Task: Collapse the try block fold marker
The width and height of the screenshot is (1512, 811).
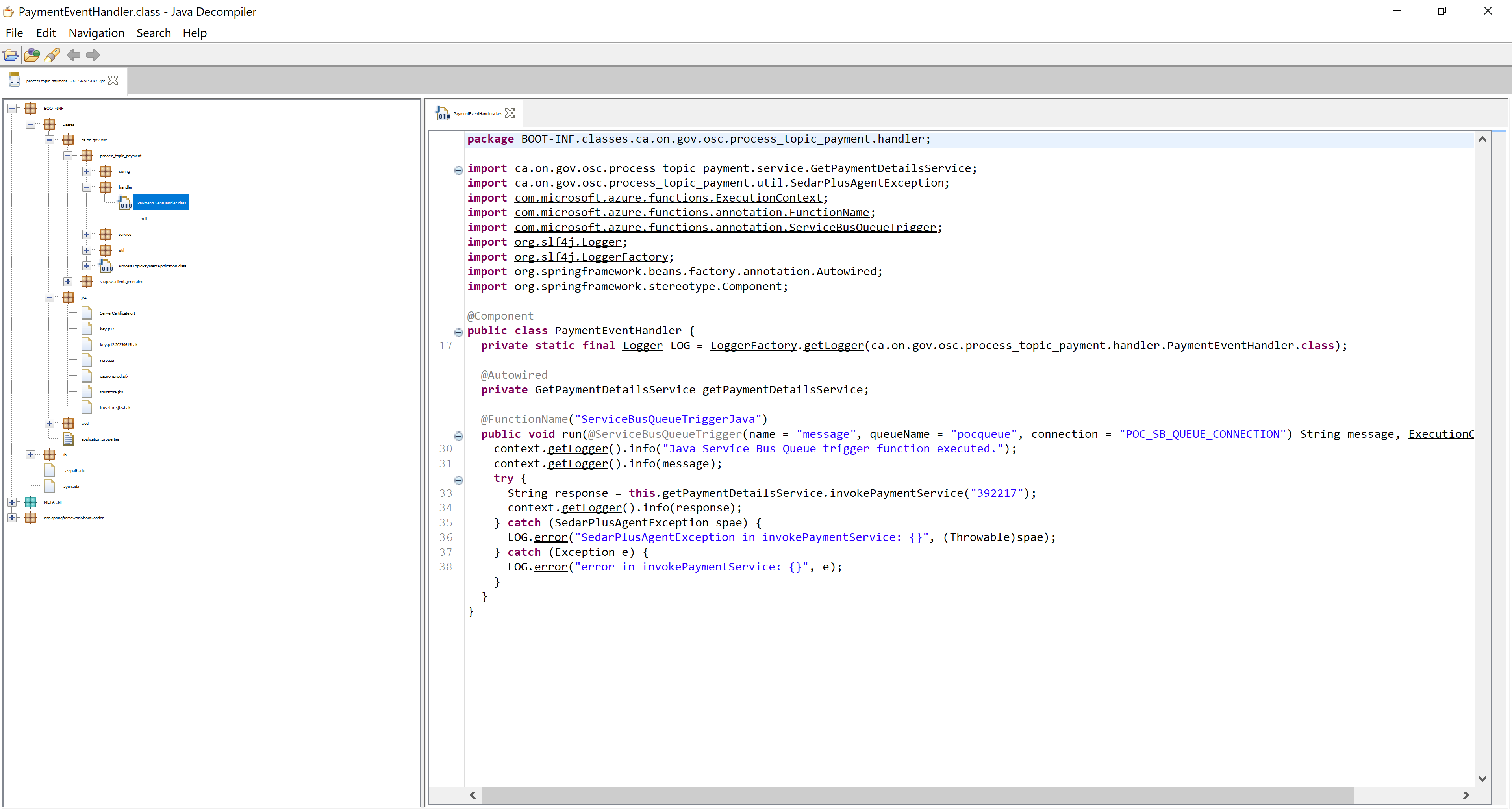Action: point(459,480)
